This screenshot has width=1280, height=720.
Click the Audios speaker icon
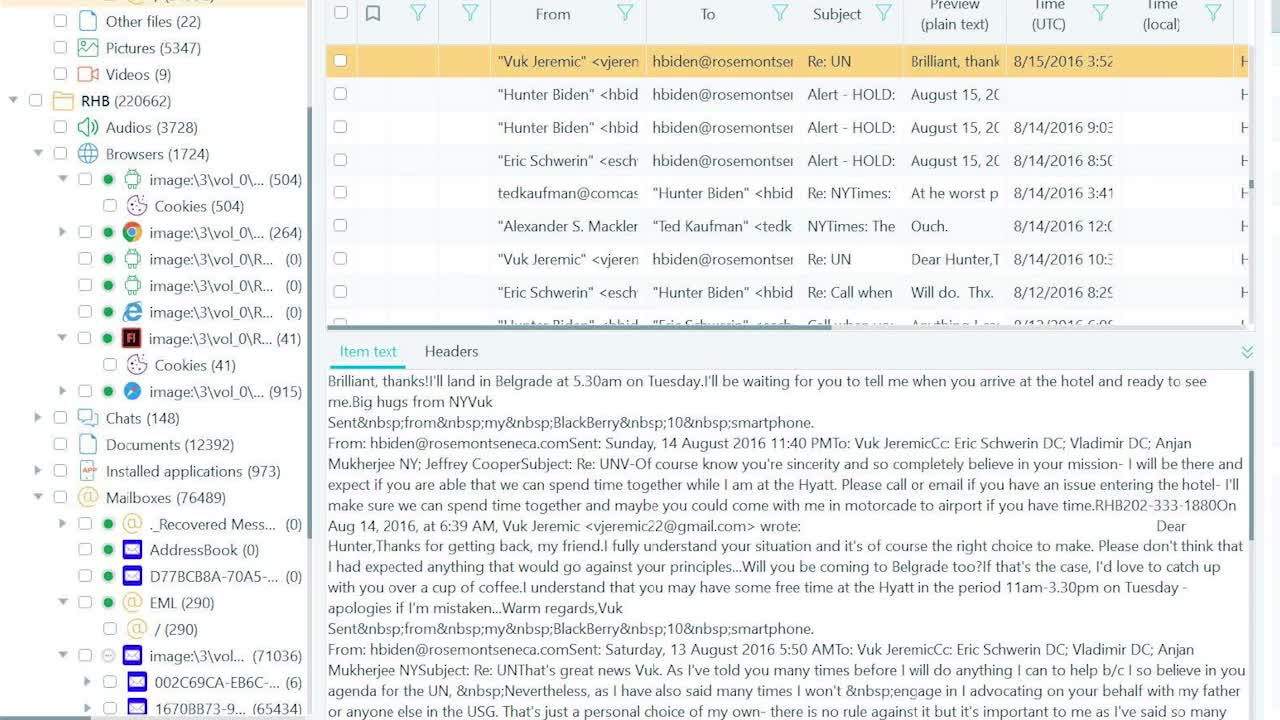pos(88,127)
